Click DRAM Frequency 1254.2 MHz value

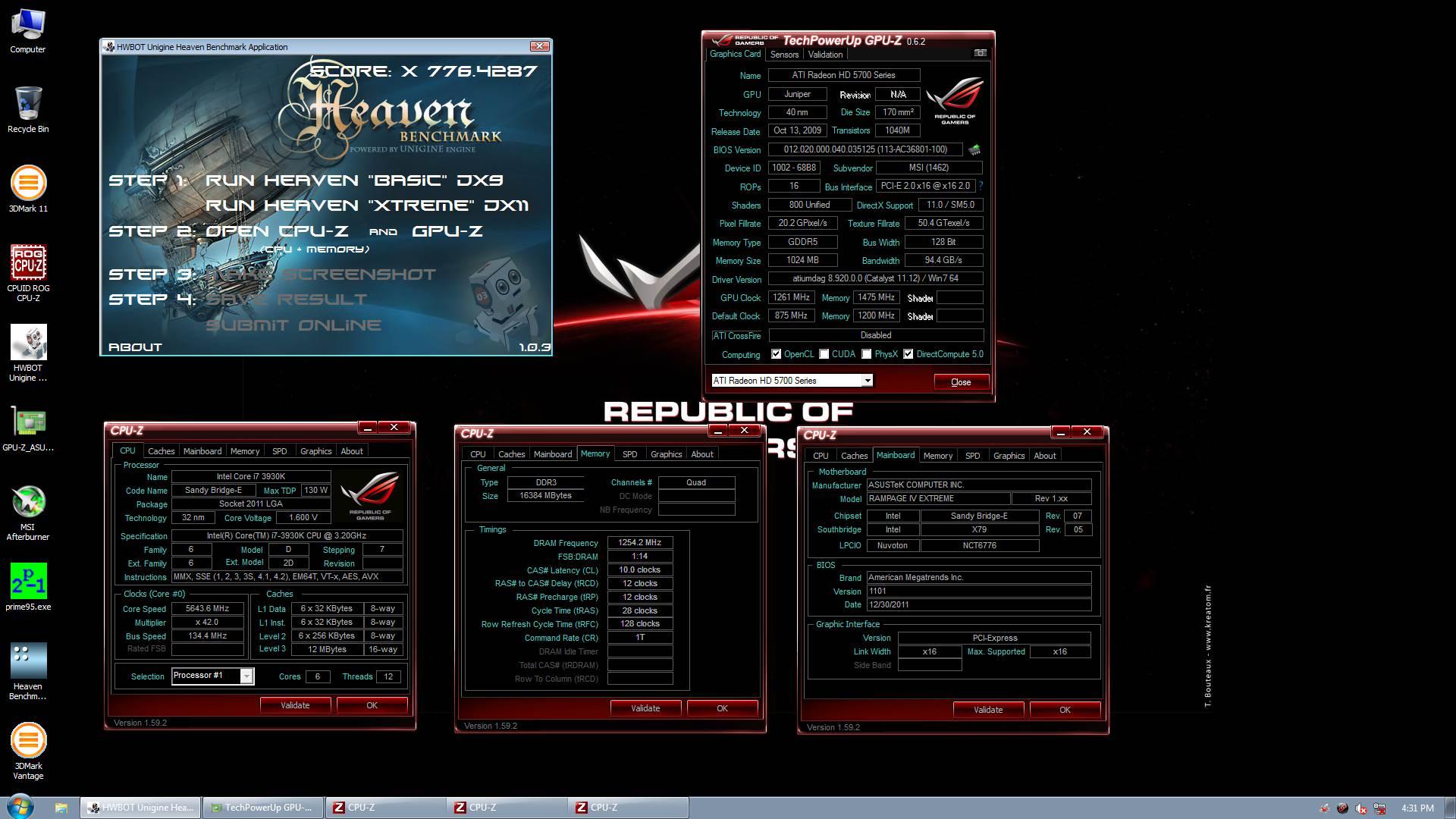[640, 543]
